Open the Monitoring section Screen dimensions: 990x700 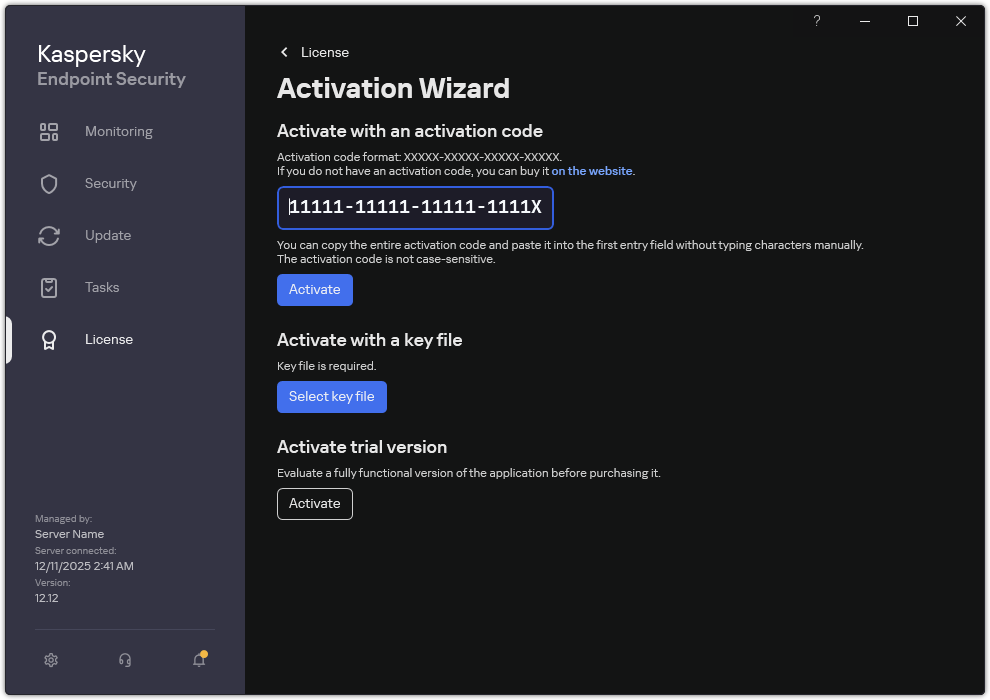pyautogui.click(x=118, y=131)
